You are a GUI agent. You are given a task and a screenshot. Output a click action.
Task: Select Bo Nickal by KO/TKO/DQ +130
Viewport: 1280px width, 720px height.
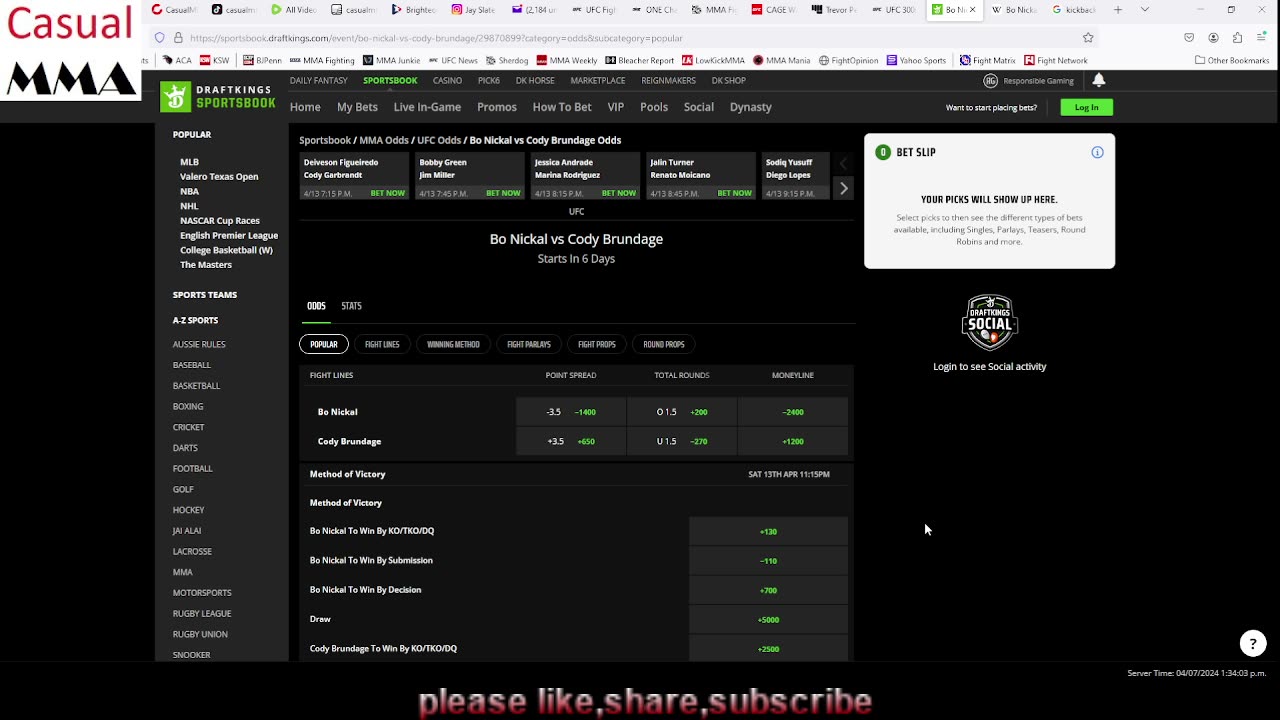pos(768,531)
